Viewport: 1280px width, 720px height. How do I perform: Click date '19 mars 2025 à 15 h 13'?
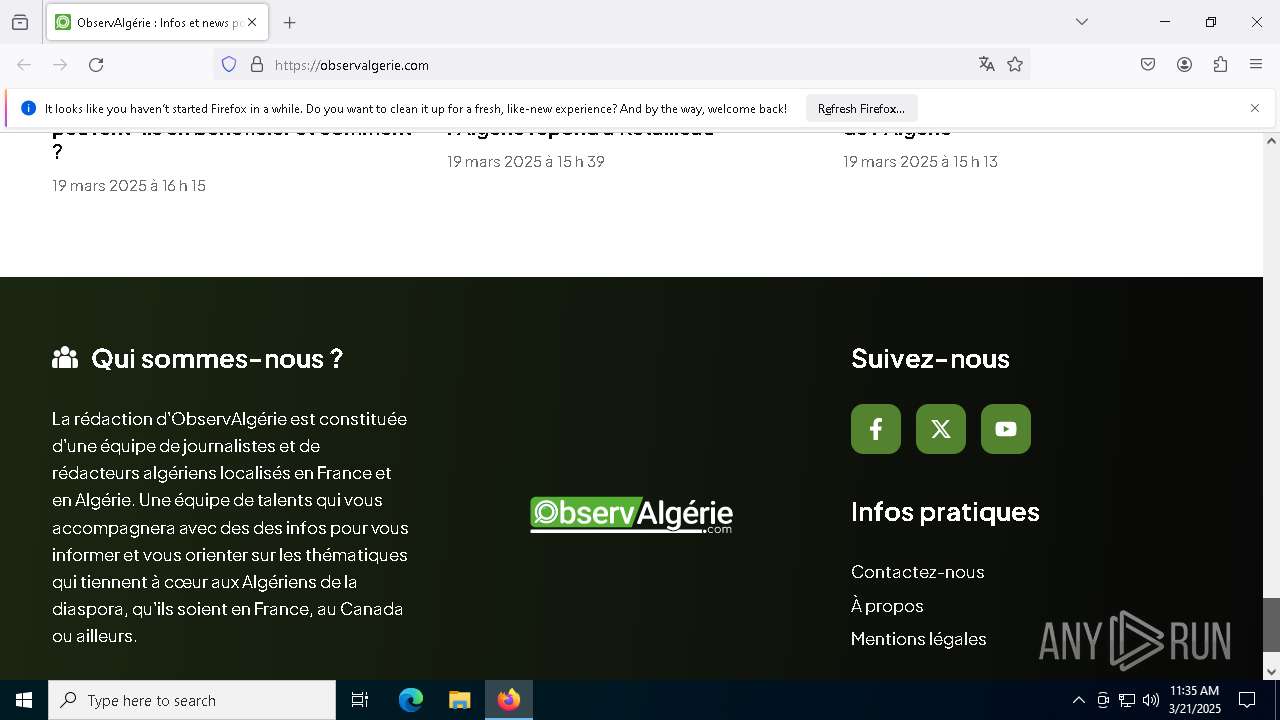(x=920, y=162)
